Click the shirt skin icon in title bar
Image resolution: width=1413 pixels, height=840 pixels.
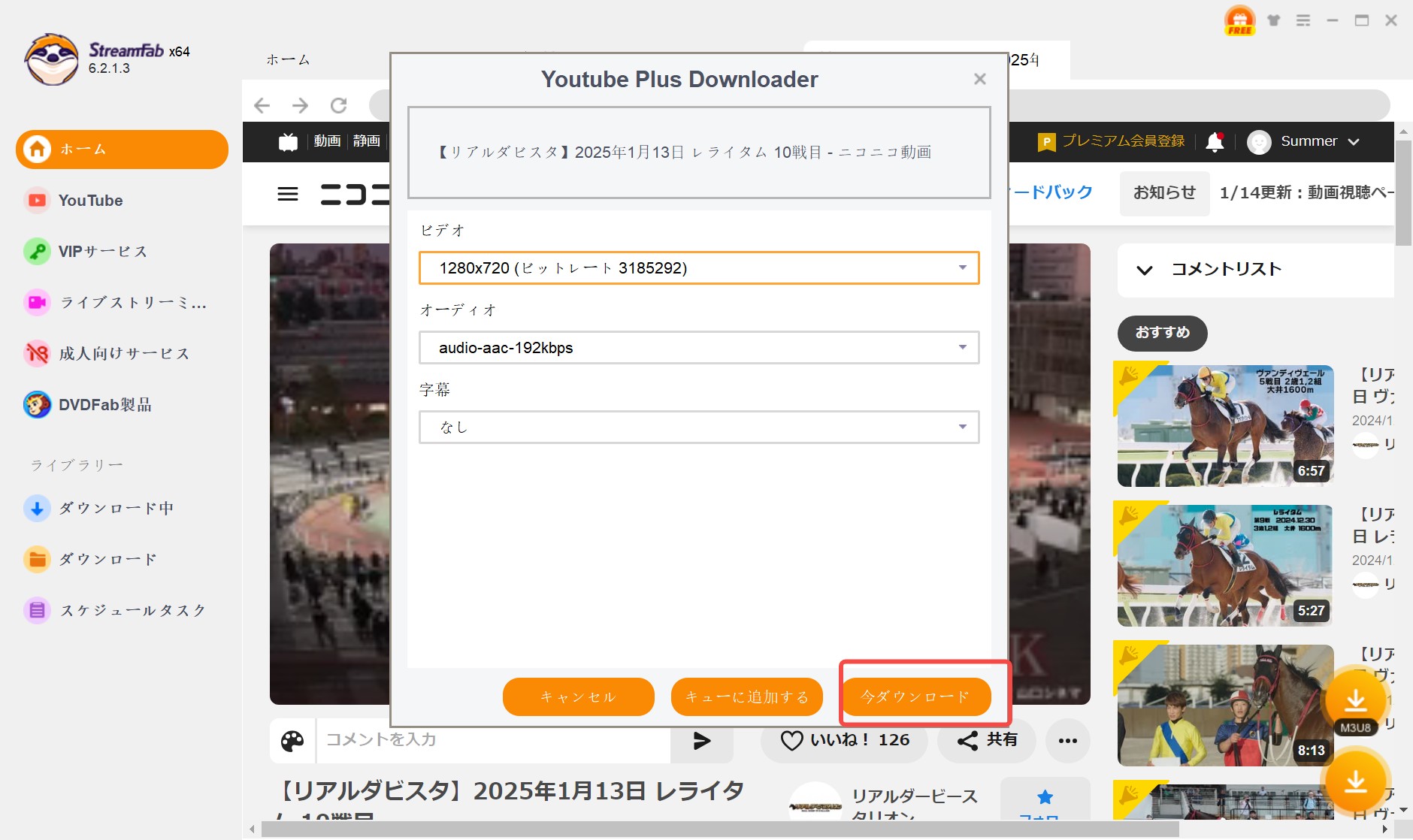1273,20
